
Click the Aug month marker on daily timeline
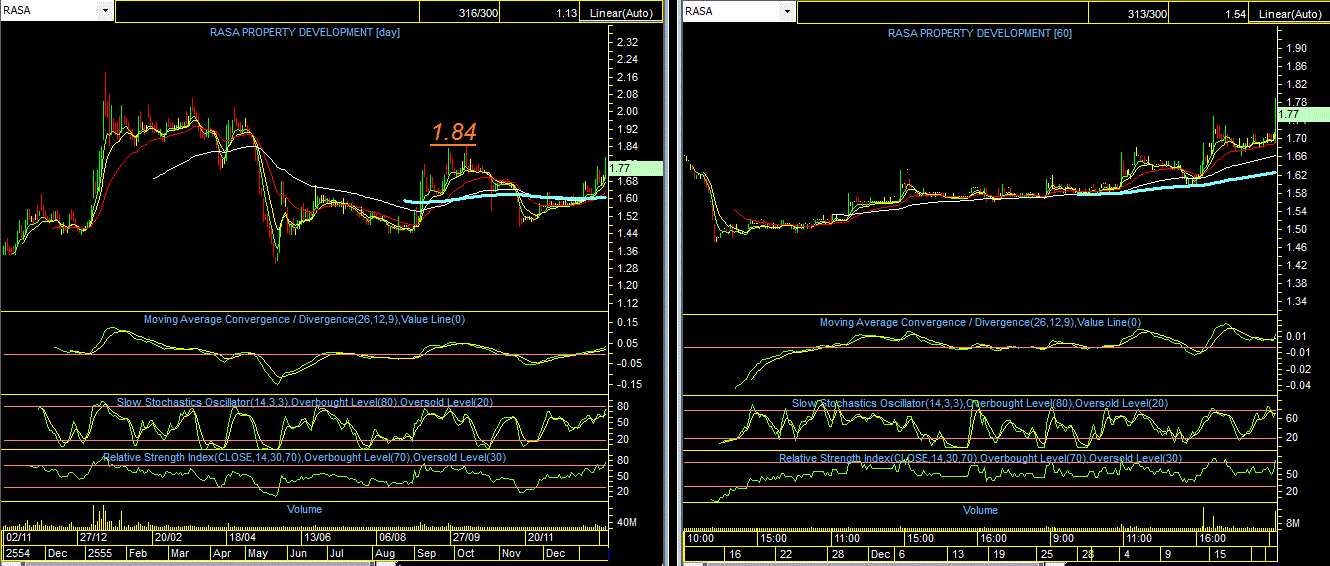[x=385, y=552]
